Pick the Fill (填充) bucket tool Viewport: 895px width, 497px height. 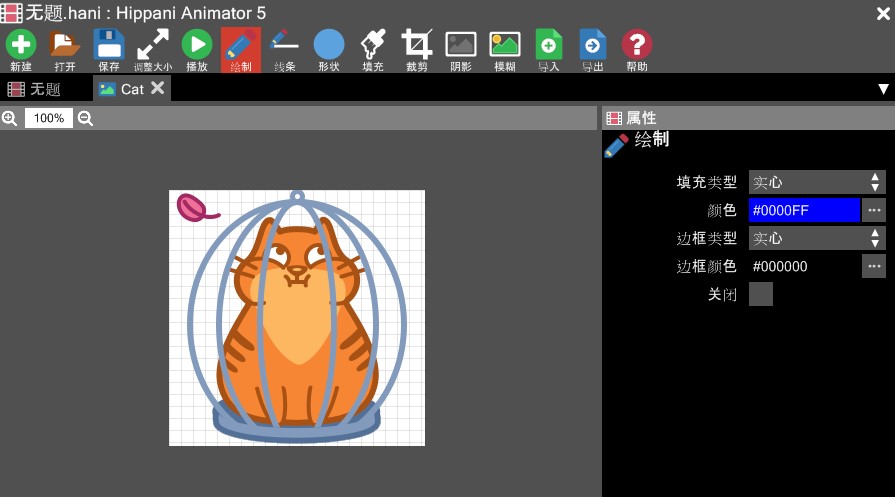click(373, 49)
